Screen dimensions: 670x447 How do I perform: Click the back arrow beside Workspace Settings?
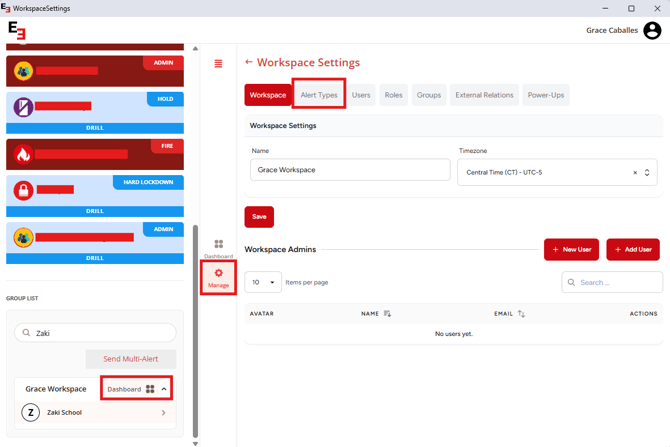249,62
